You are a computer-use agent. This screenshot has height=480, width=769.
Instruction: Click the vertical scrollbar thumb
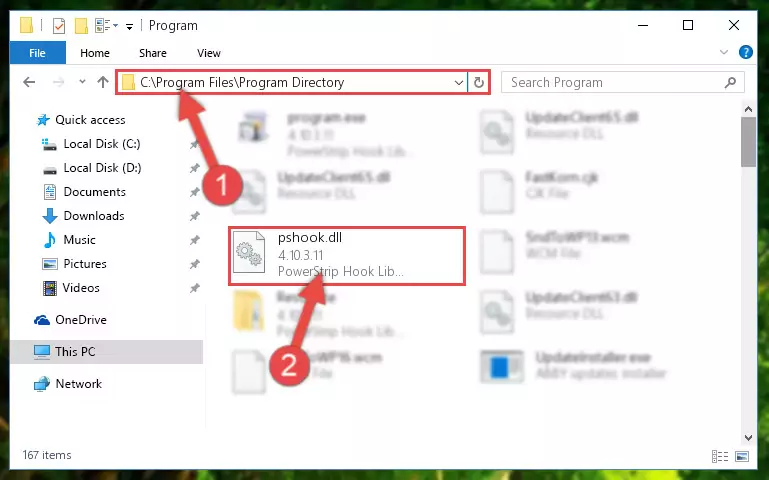pyautogui.click(x=748, y=142)
